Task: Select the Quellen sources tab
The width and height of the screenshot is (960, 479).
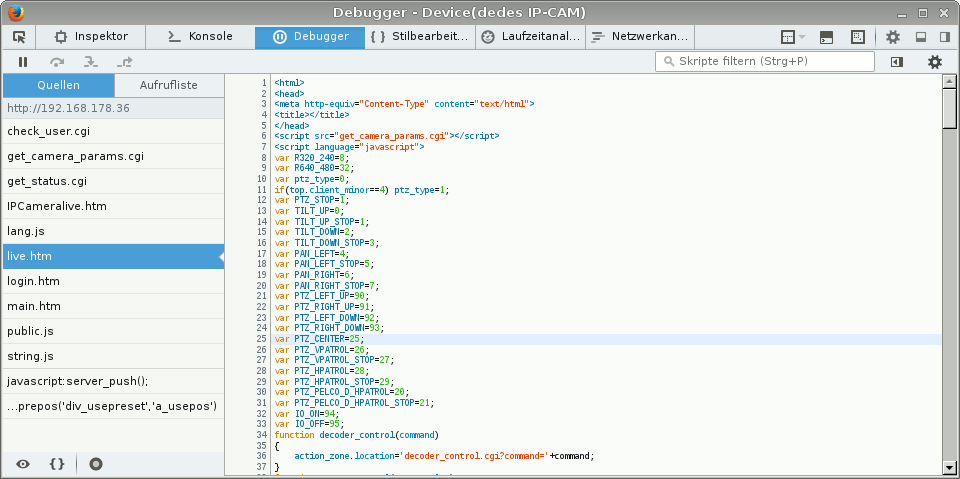Action: [x=58, y=85]
